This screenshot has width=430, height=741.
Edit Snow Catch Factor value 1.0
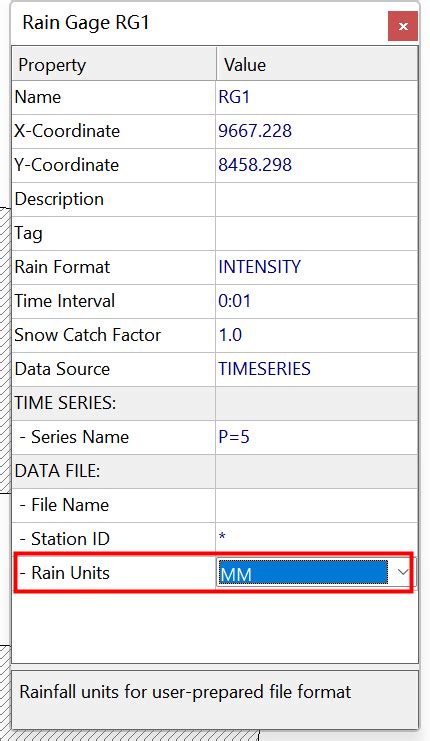pos(317,336)
